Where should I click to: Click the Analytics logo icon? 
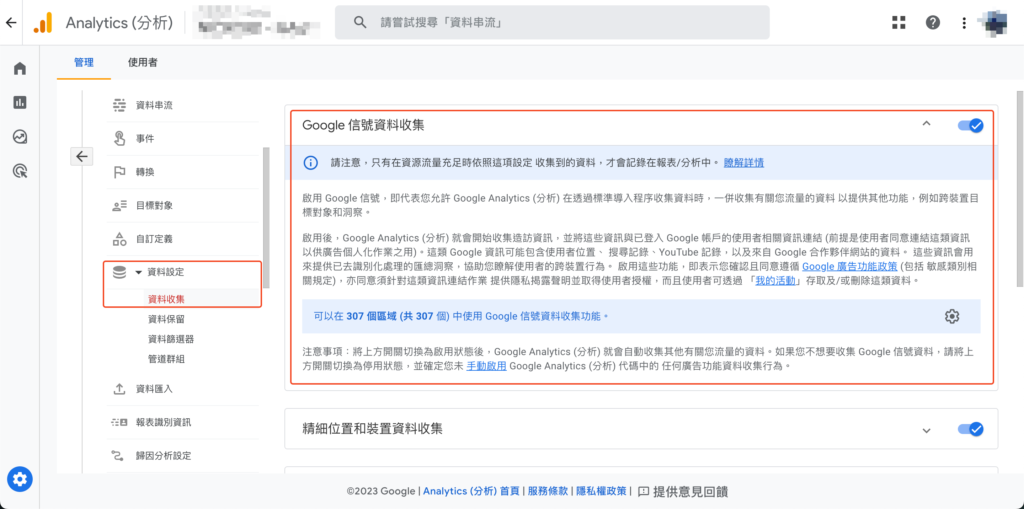pos(42,23)
